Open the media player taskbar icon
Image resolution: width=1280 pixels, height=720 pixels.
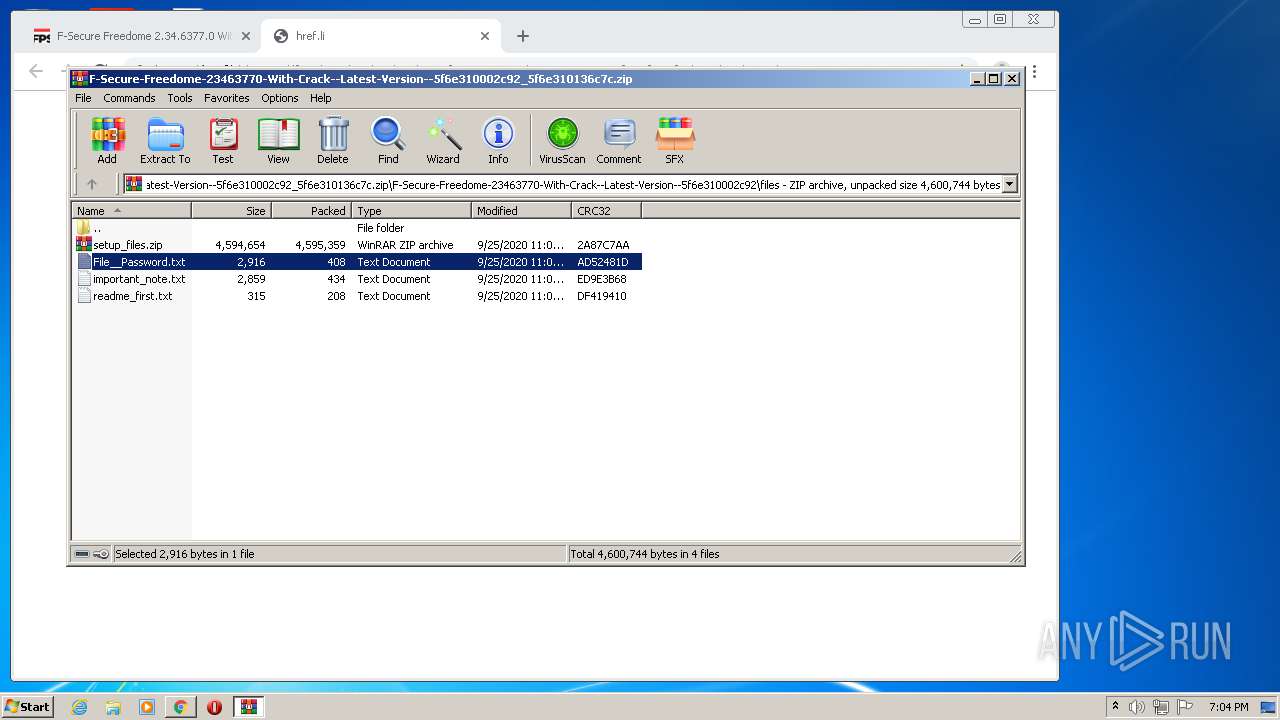click(147, 707)
